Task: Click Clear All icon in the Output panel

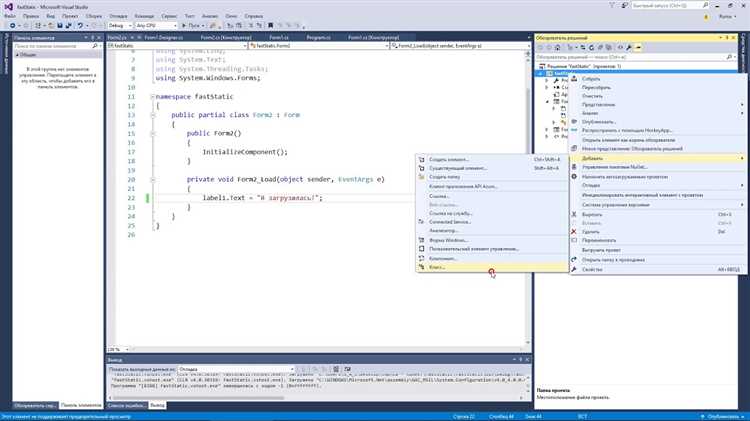Action: pyautogui.click(x=336, y=369)
